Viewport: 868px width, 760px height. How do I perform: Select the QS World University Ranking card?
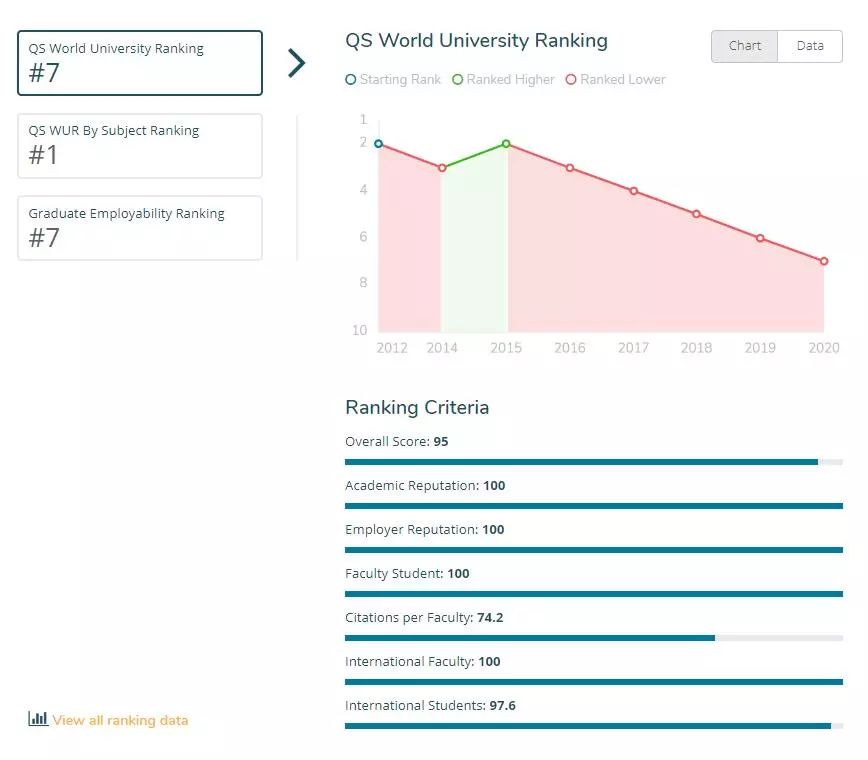(x=140, y=63)
